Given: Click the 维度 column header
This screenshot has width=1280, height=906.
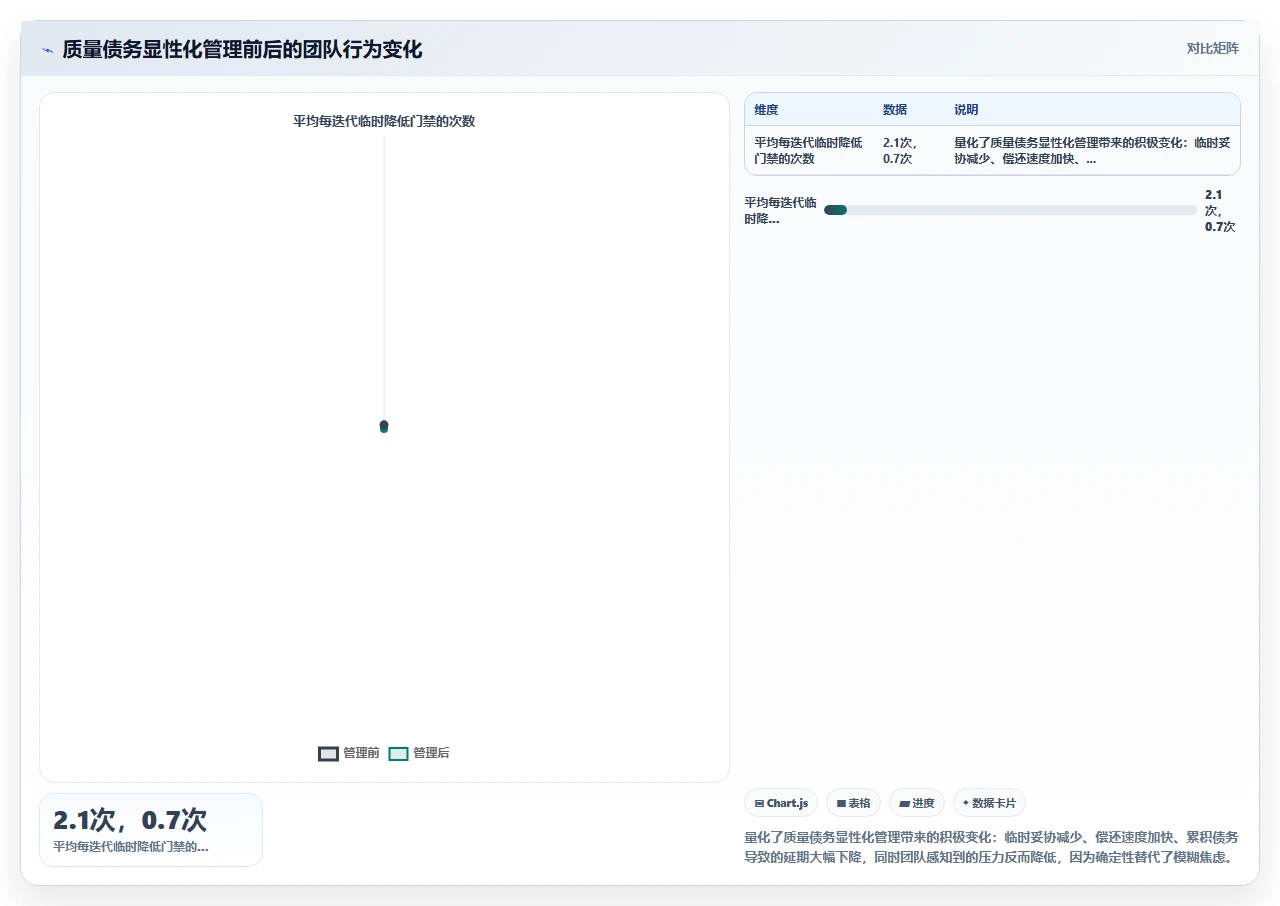Looking at the screenshot, I should 766,110.
